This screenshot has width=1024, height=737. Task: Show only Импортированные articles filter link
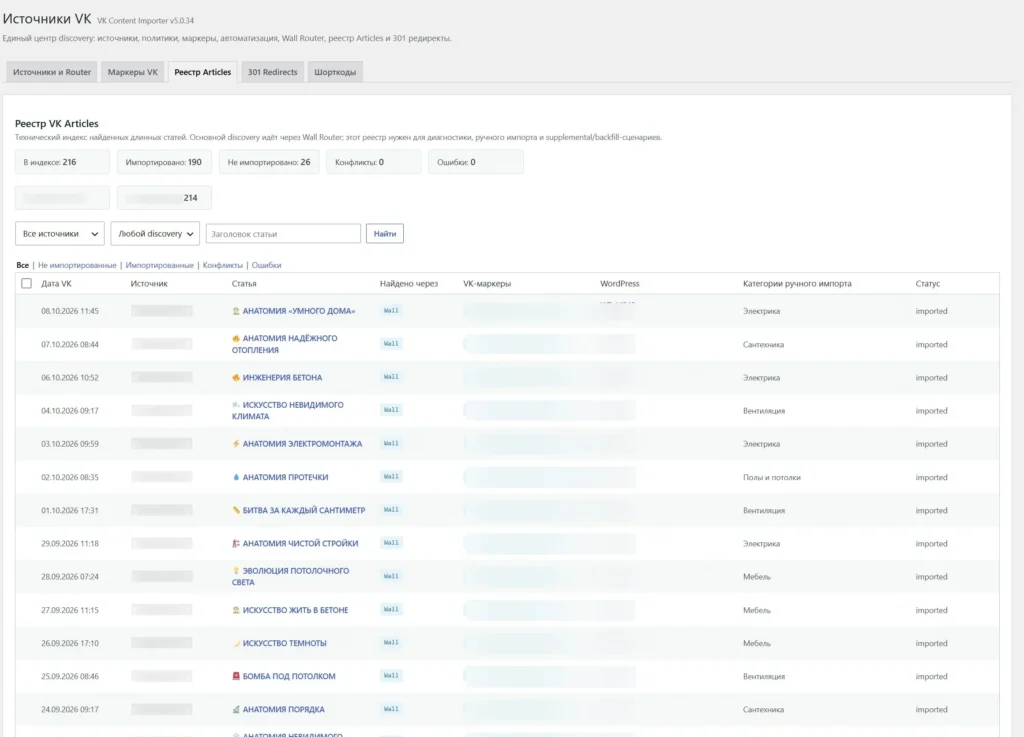pos(159,265)
